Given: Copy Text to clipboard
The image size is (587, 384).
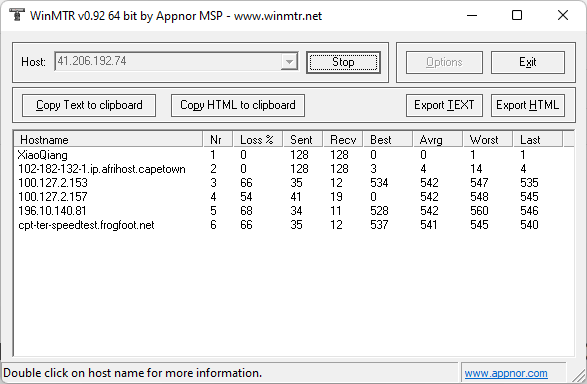Looking at the screenshot, I should click(x=89, y=106).
